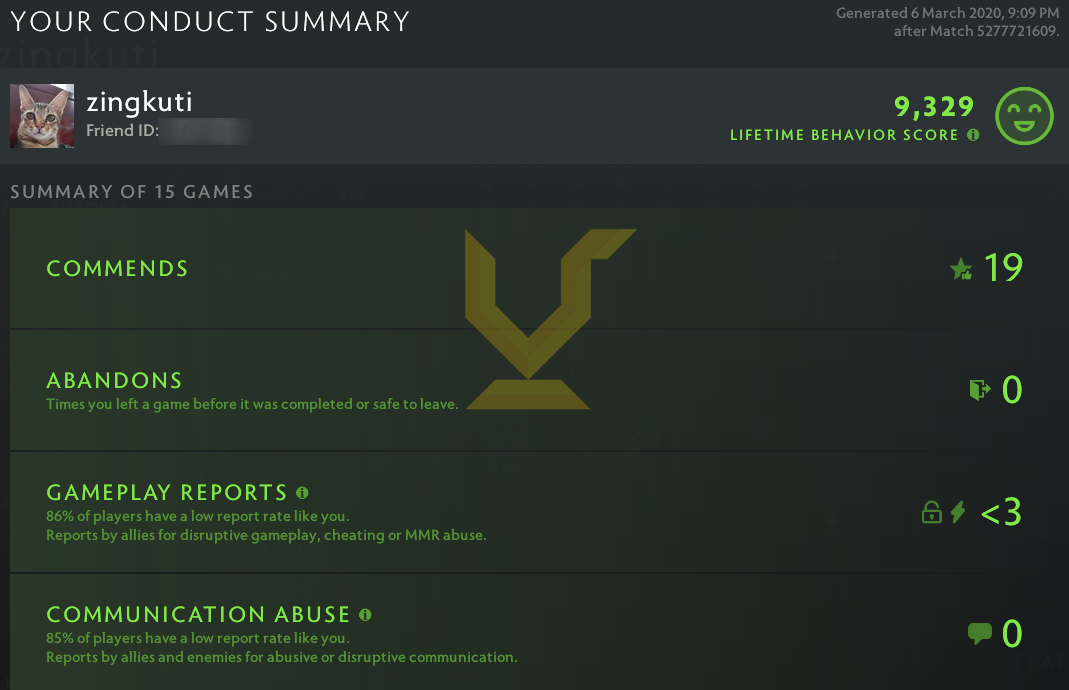Click info icon beside Lifetime Behavior Score
The image size is (1069, 690).
pos(973,135)
